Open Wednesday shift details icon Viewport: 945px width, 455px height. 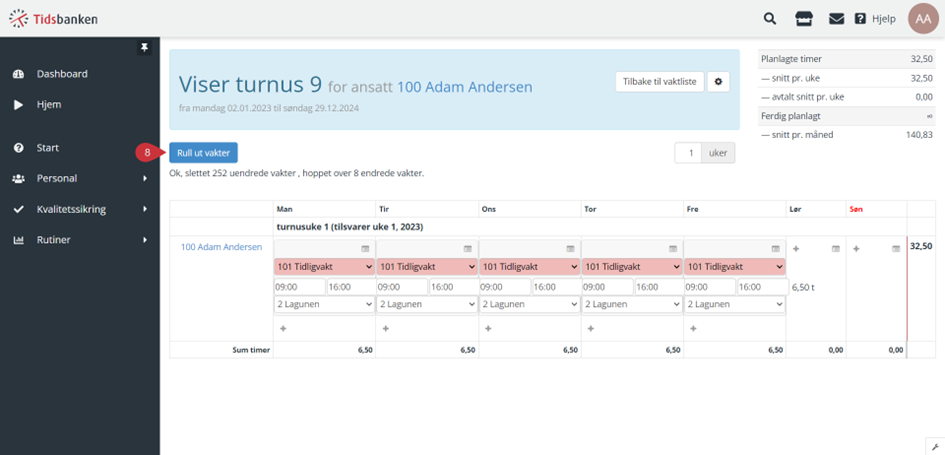click(x=570, y=248)
